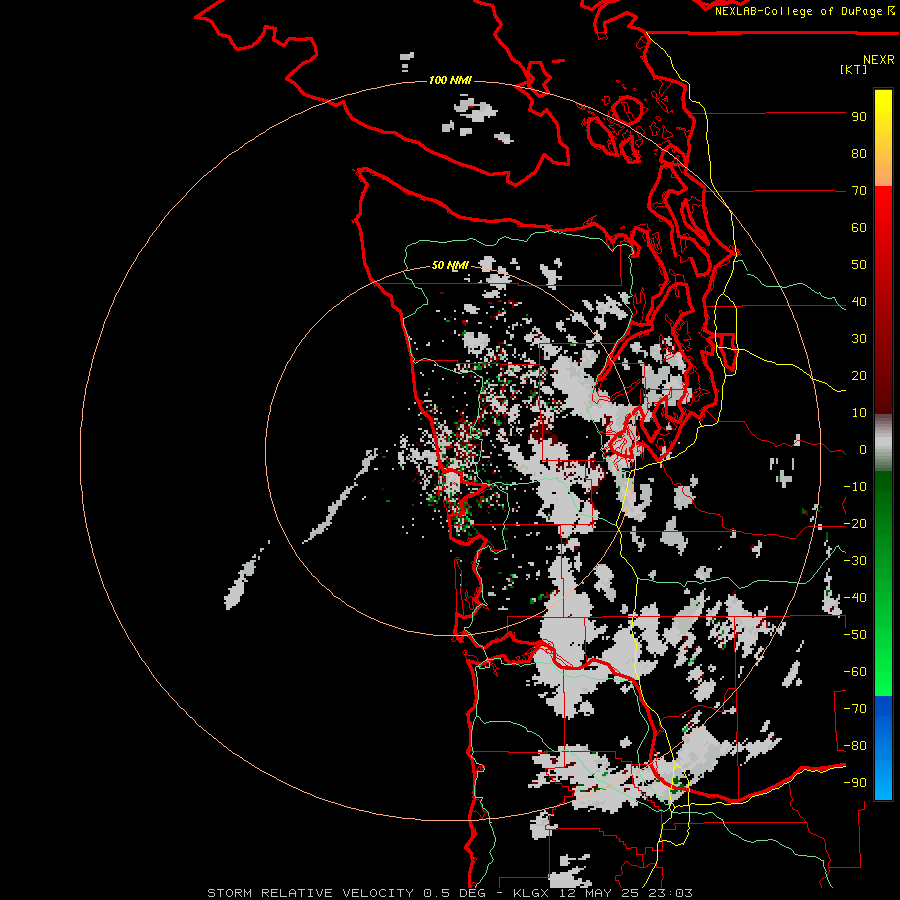Screen dimensions: 900x900
Task: Click the [KT] units label
Action: click(853, 69)
